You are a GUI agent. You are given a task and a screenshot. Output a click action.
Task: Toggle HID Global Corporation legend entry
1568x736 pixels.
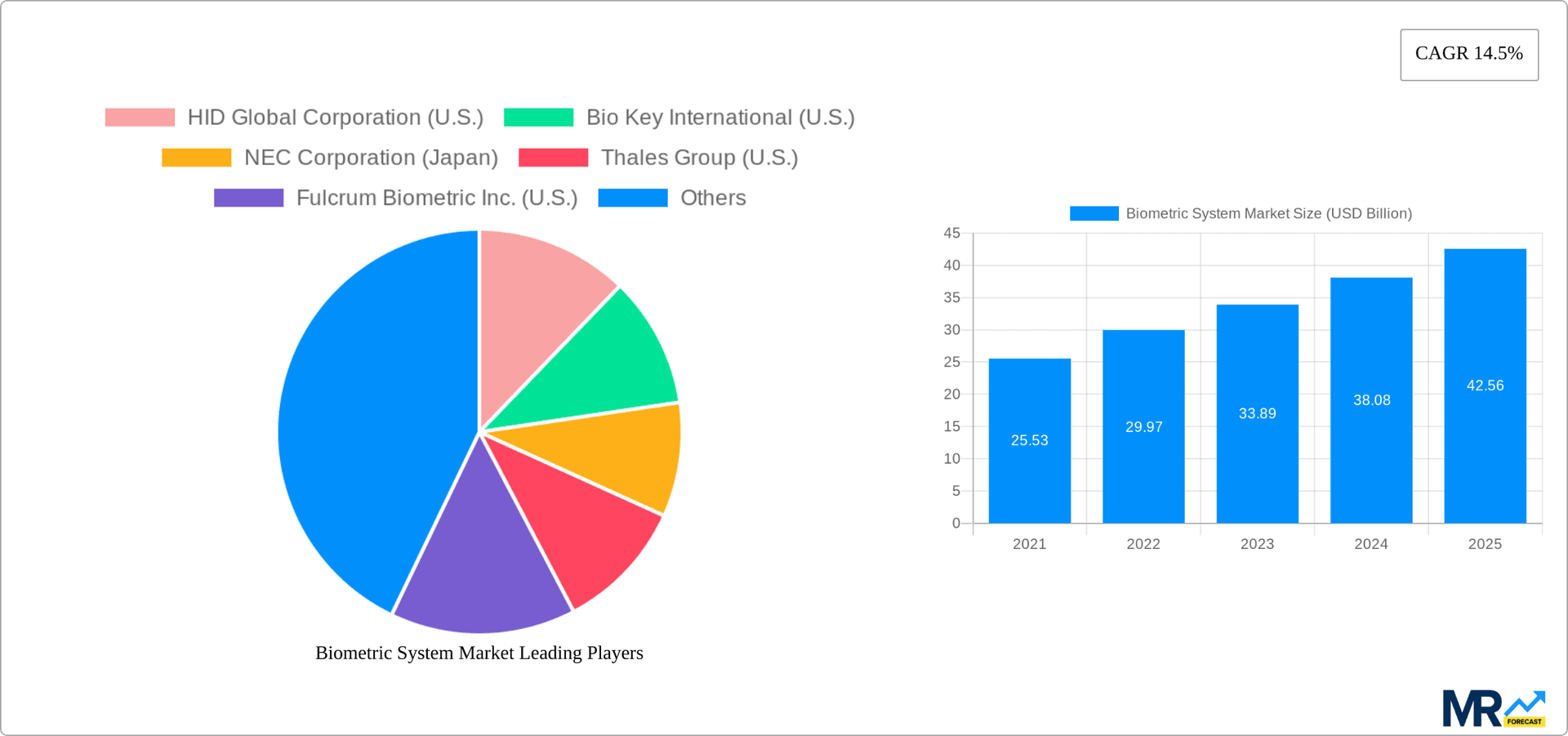[335, 117]
